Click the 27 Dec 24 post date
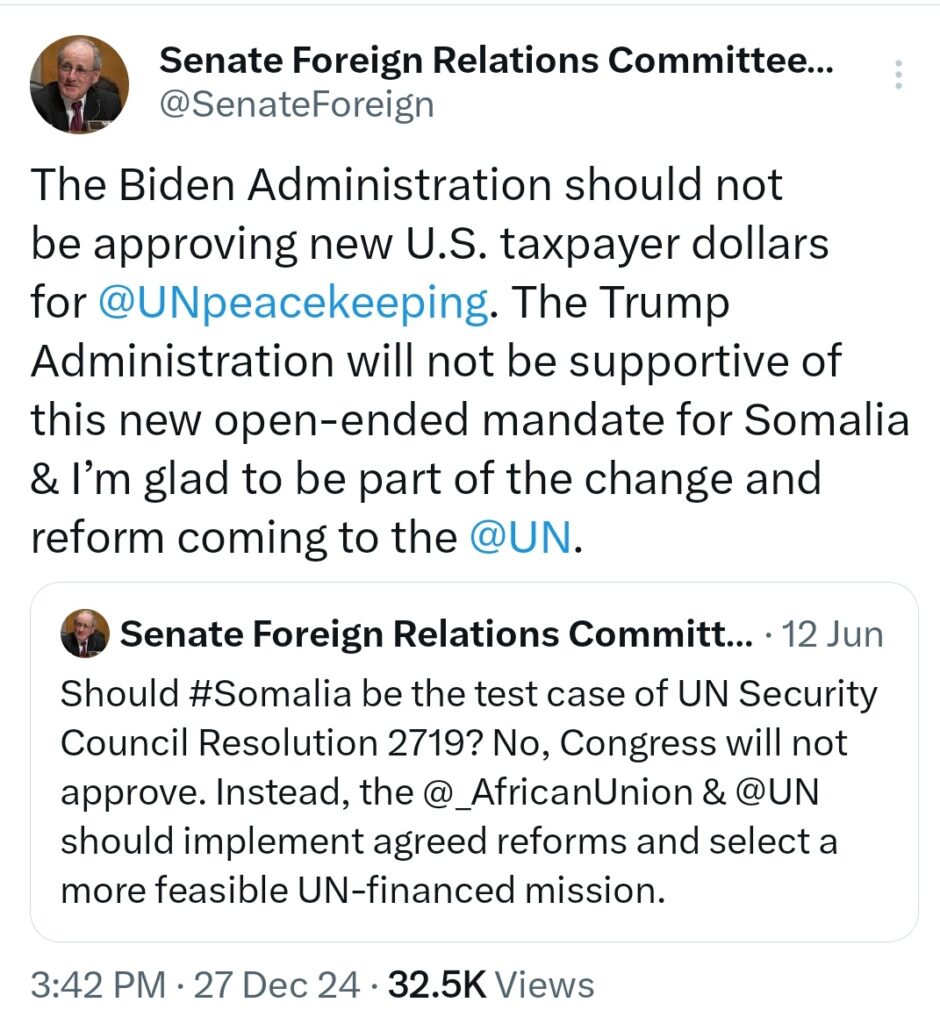The height and width of the screenshot is (1024, 940). 274,985
